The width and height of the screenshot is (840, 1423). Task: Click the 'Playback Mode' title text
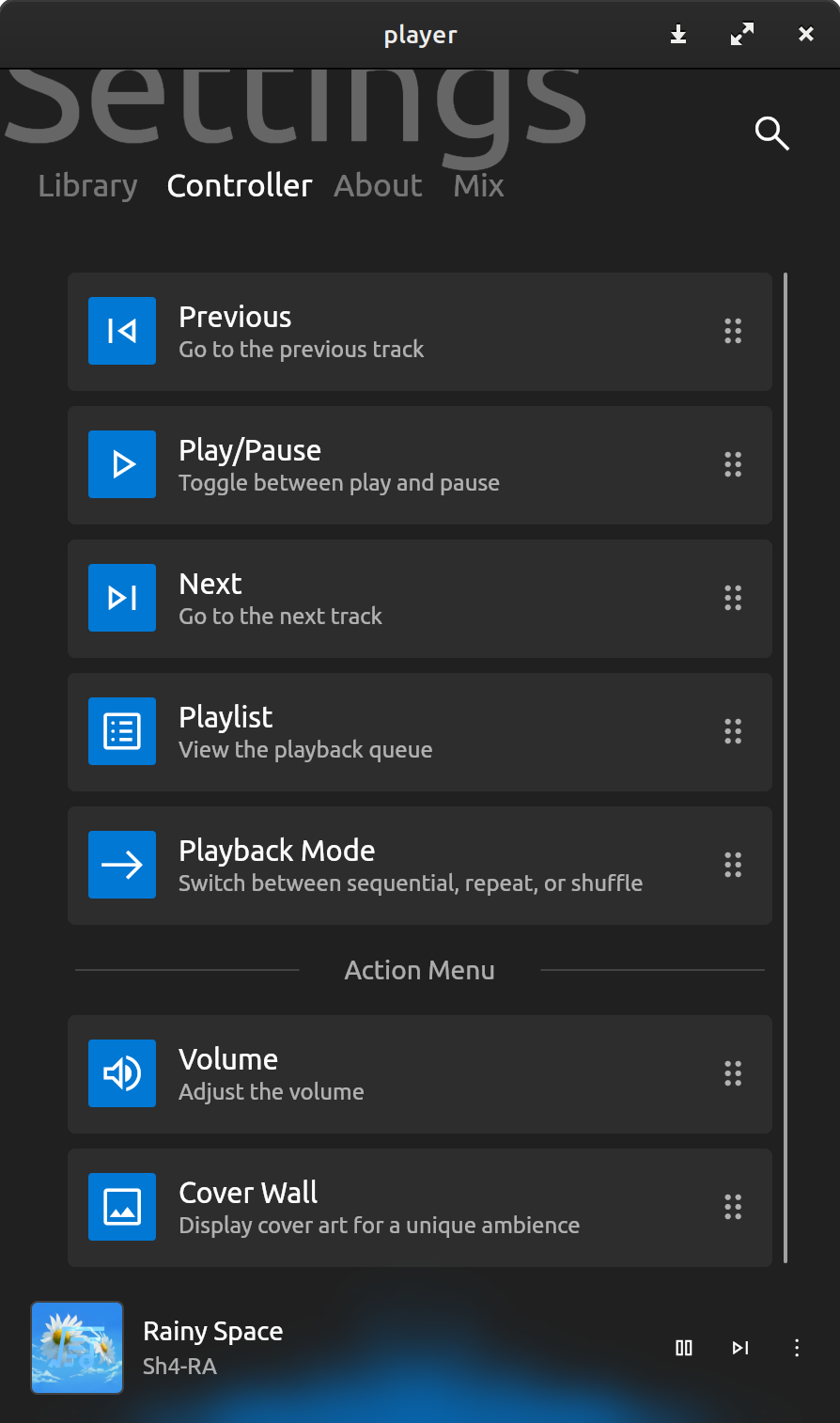tap(277, 851)
